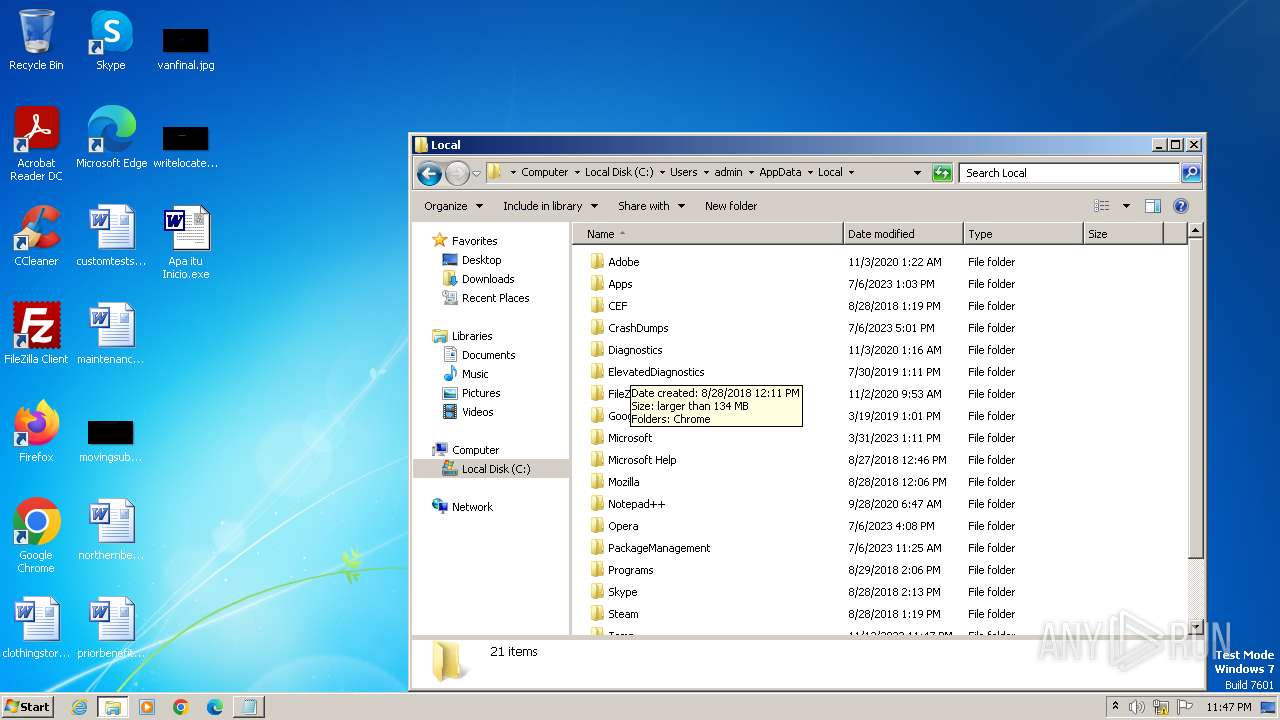Expand the Users breadcrumb arrow
1280x720 pixels.
tap(706, 173)
